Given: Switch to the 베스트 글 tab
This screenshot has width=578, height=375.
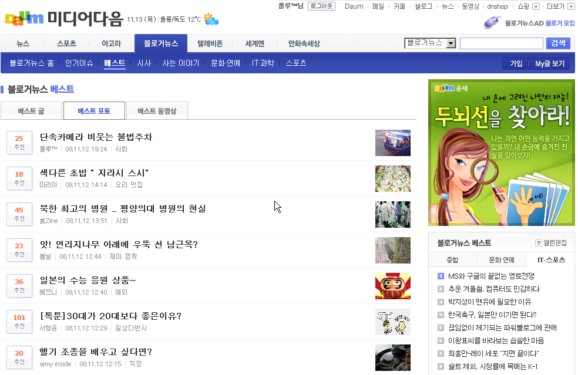Looking at the screenshot, I should (x=31, y=111).
